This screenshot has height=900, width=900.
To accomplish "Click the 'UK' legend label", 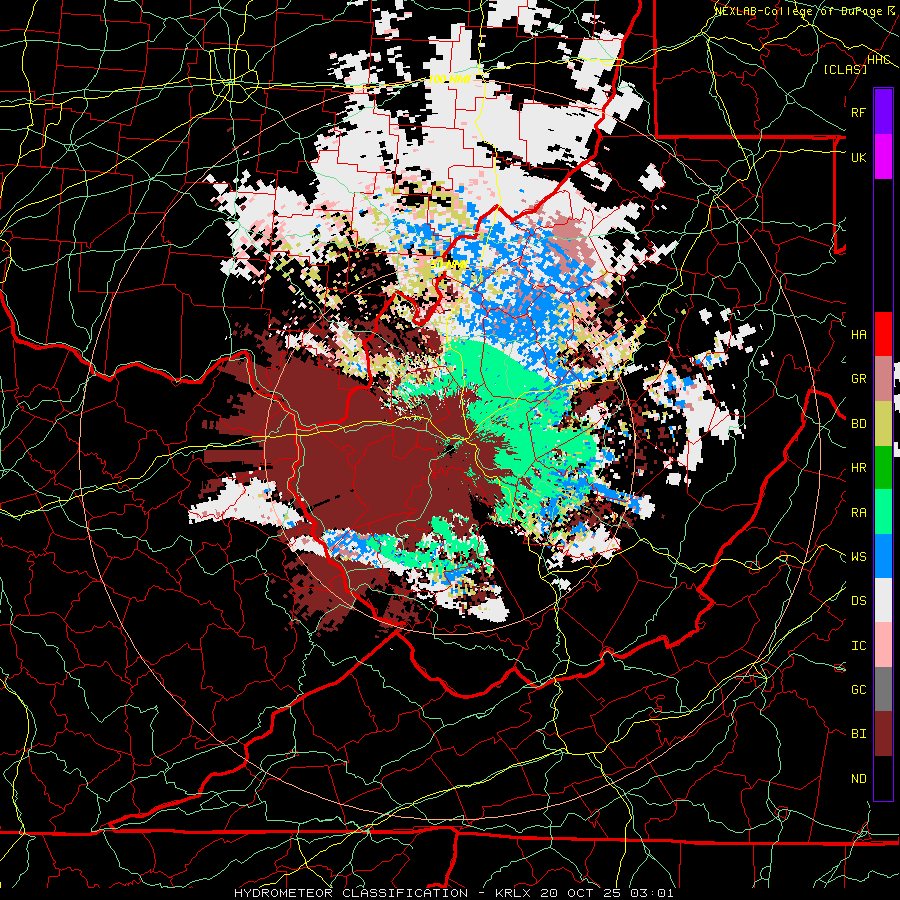I will coord(859,157).
